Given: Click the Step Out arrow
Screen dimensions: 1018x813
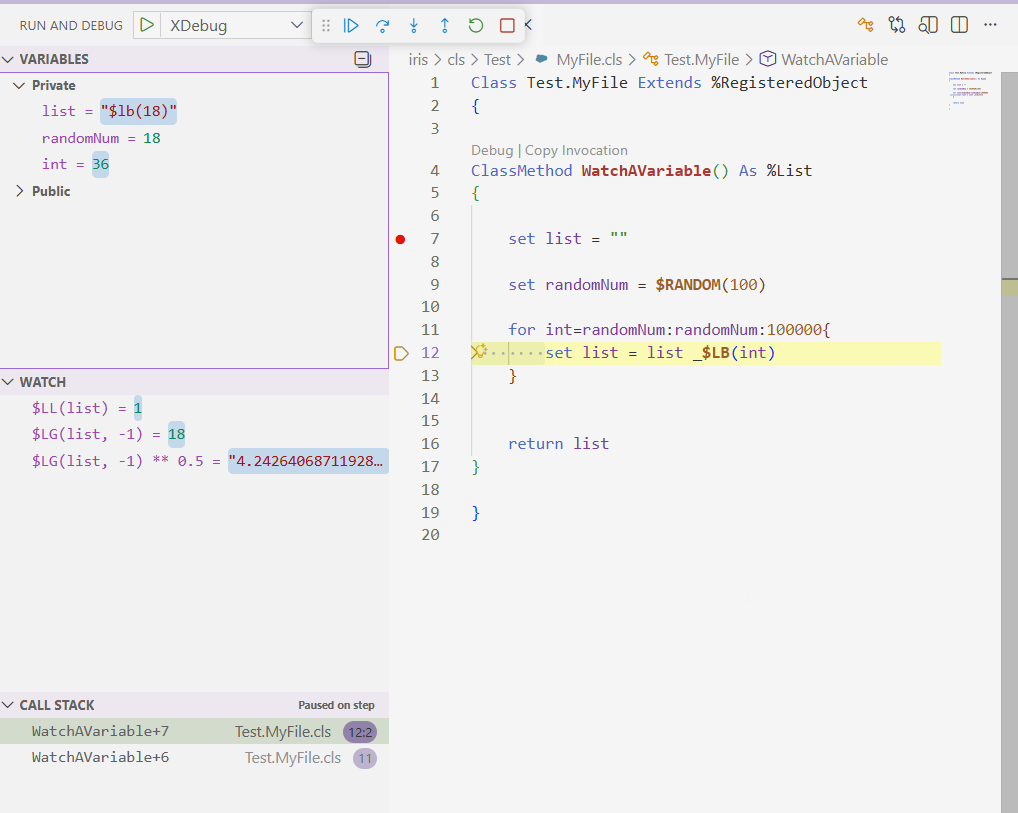Looking at the screenshot, I should point(445,26).
